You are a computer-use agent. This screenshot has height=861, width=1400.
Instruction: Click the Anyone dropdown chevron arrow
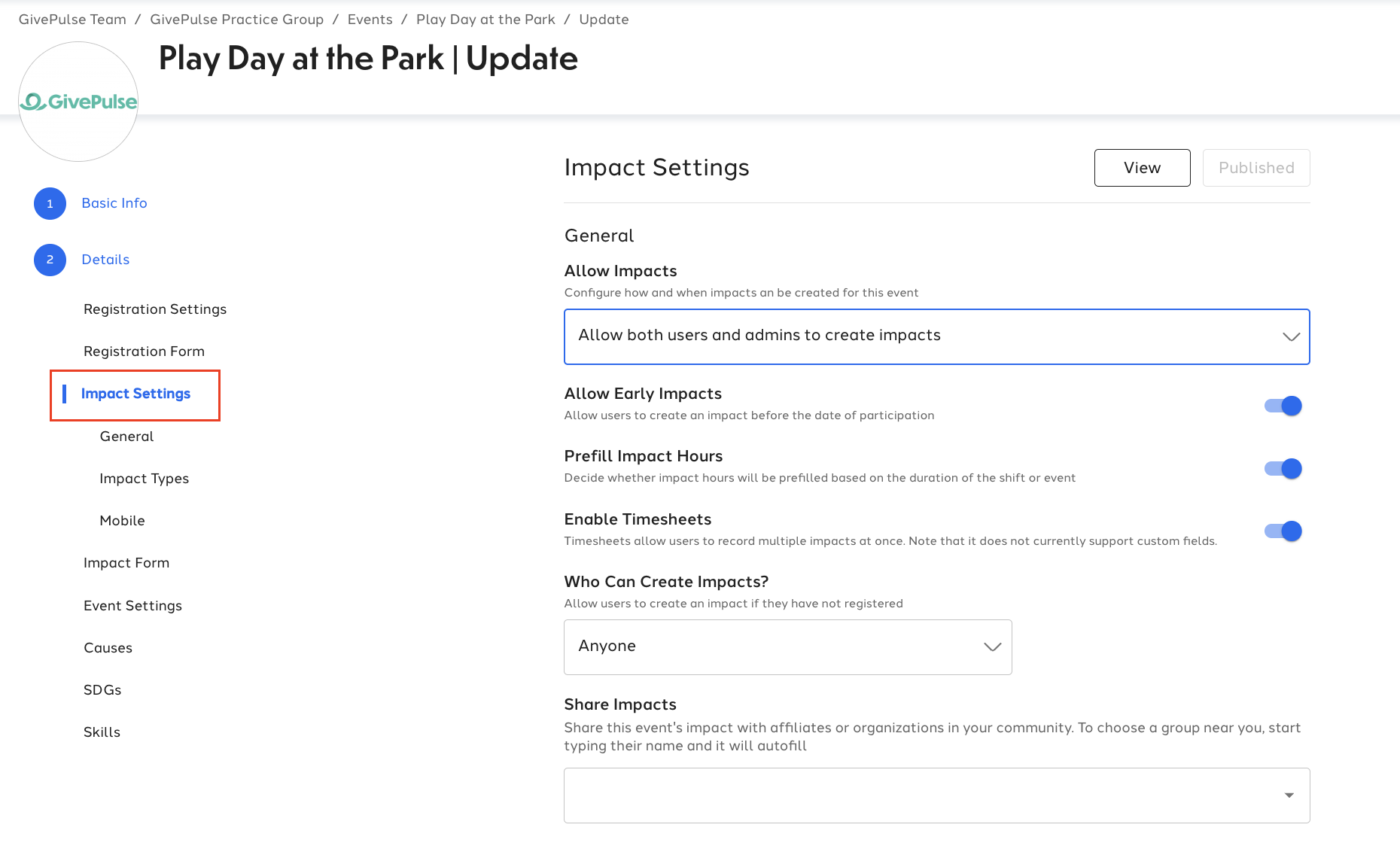(993, 647)
